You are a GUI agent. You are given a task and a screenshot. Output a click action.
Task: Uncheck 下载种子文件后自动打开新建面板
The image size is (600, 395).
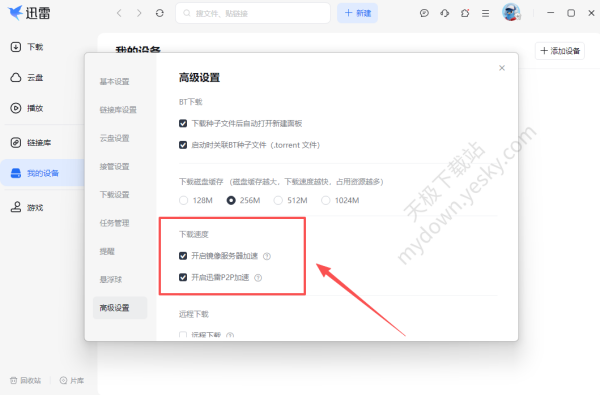[x=183, y=123]
